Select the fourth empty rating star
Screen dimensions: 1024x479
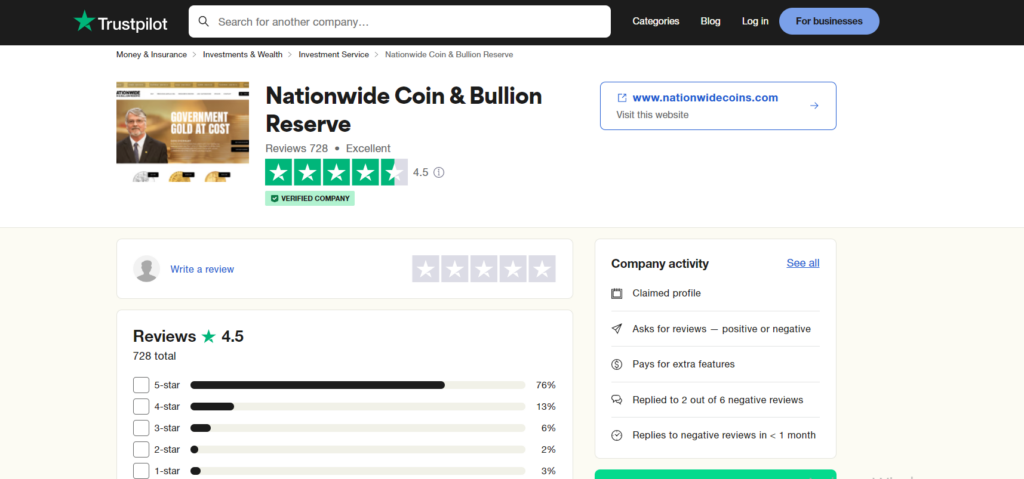point(513,269)
